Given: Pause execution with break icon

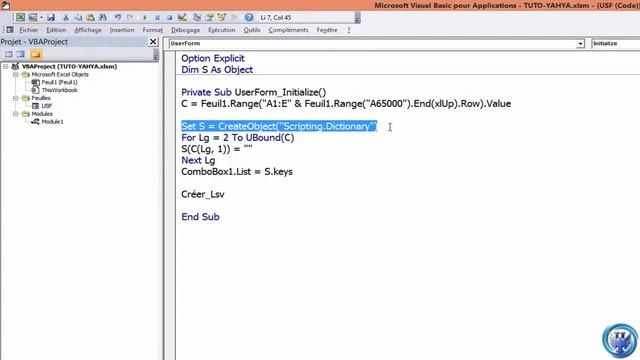Looking at the screenshot, I should click(157, 18).
